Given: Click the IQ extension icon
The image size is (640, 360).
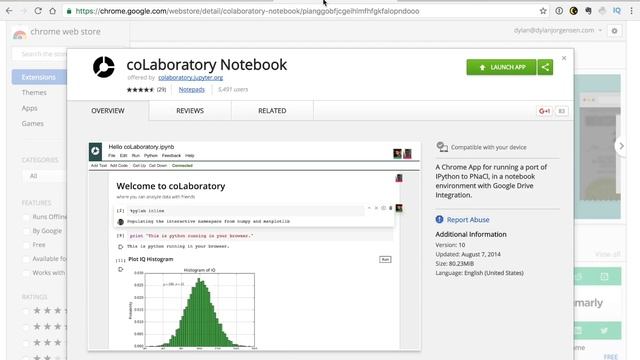Looking at the screenshot, I should coord(617,11).
